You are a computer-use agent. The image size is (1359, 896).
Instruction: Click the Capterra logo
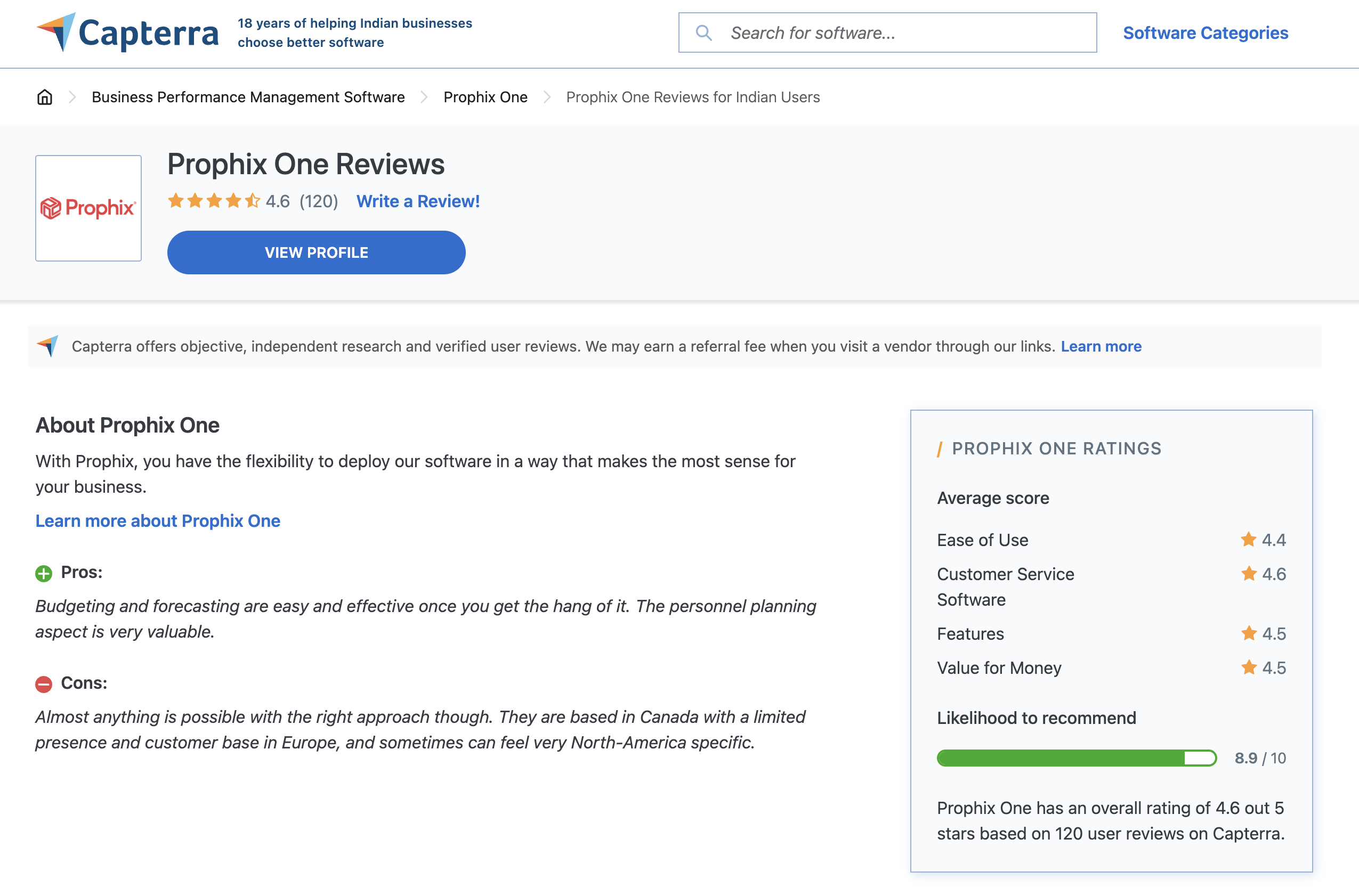[x=127, y=32]
